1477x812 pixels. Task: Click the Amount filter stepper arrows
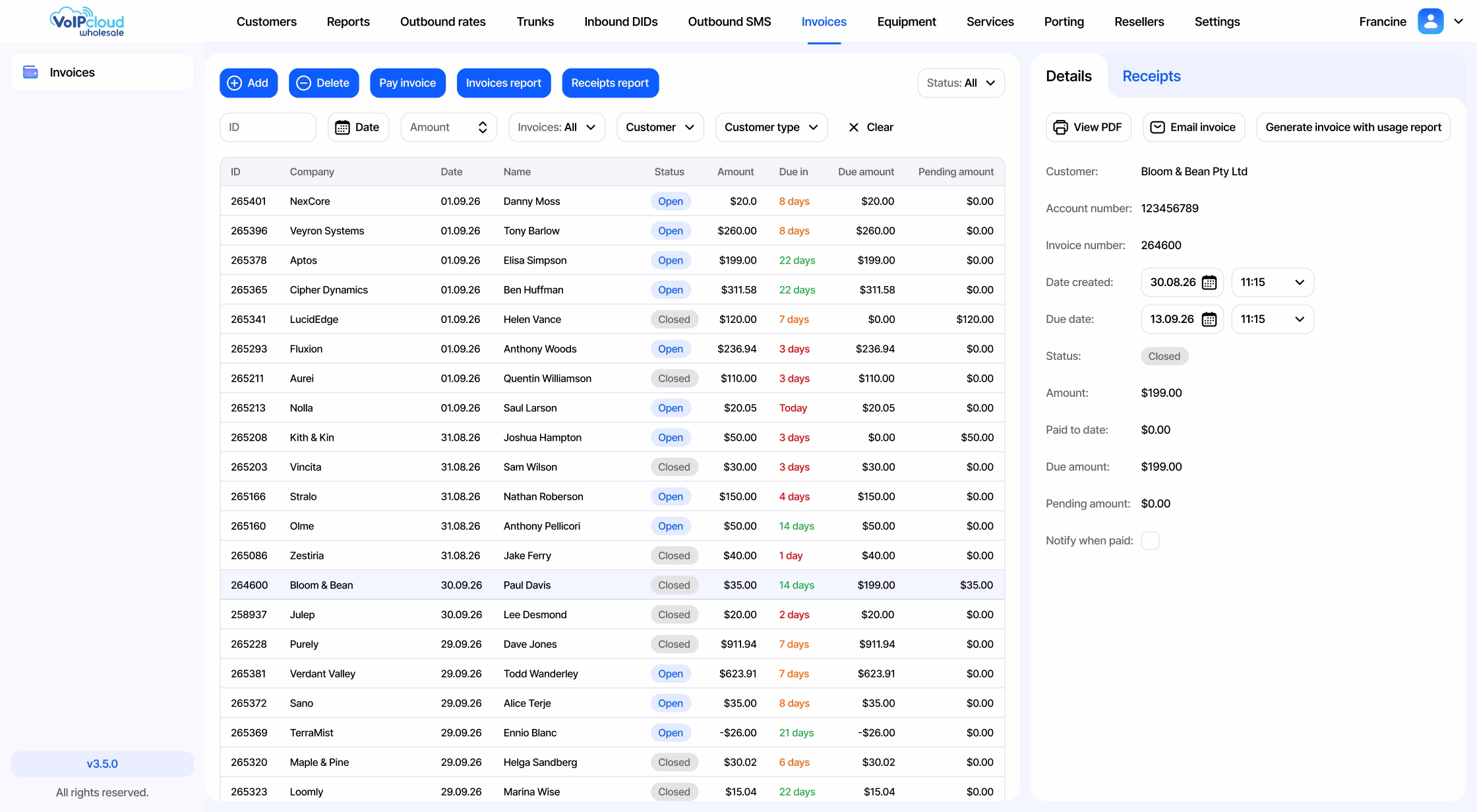tap(483, 127)
